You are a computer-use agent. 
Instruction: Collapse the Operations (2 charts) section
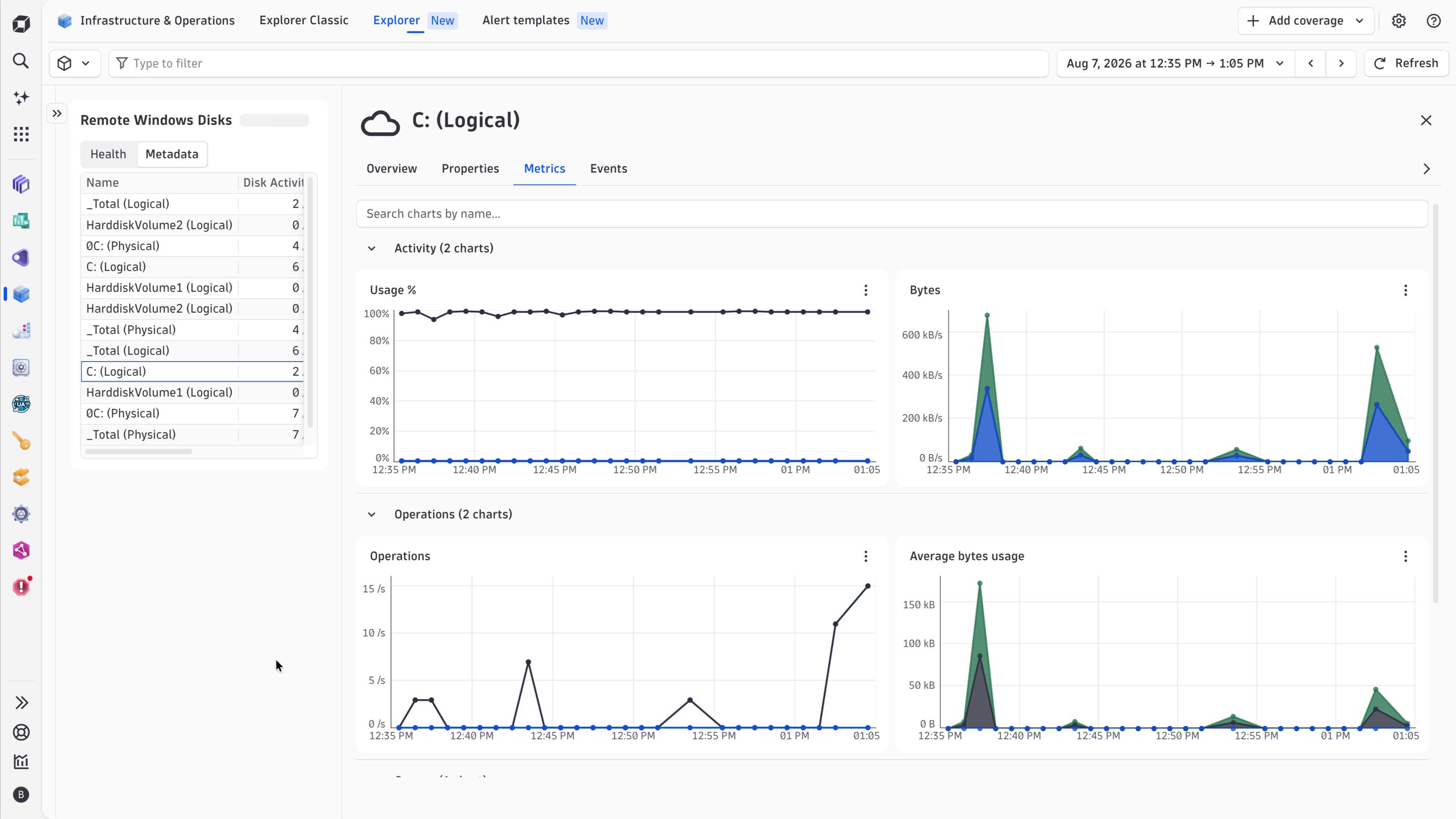pyautogui.click(x=371, y=514)
